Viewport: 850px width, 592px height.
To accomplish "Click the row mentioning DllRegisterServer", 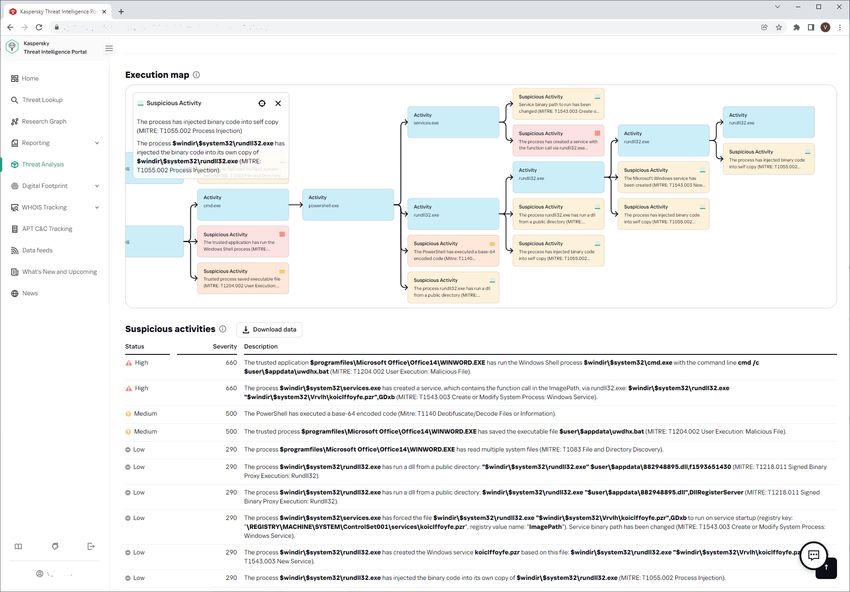I will pyautogui.click(x=481, y=497).
